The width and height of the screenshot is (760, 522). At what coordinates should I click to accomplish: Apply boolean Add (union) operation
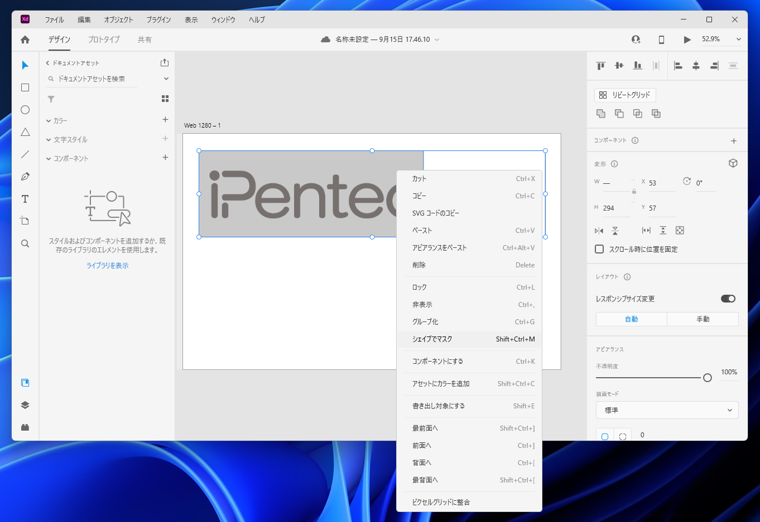pyautogui.click(x=601, y=113)
